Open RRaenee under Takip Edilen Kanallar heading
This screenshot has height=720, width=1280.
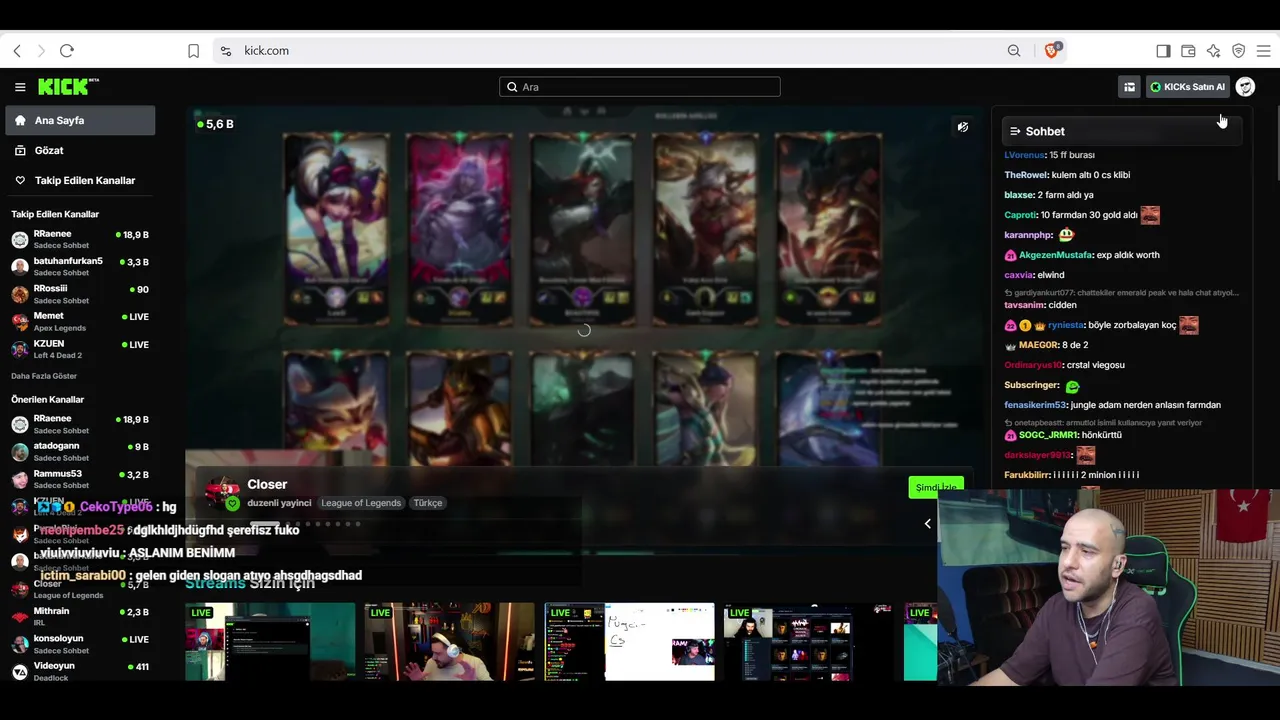80,239
